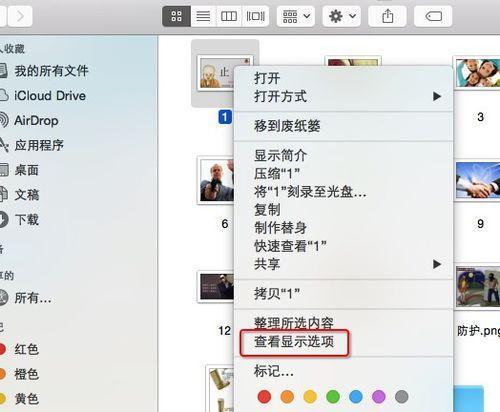Click the Edit Tags toolbar icon
Image resolution: width=500 pixels, height=412 pixels.
[x=433, y=16]
